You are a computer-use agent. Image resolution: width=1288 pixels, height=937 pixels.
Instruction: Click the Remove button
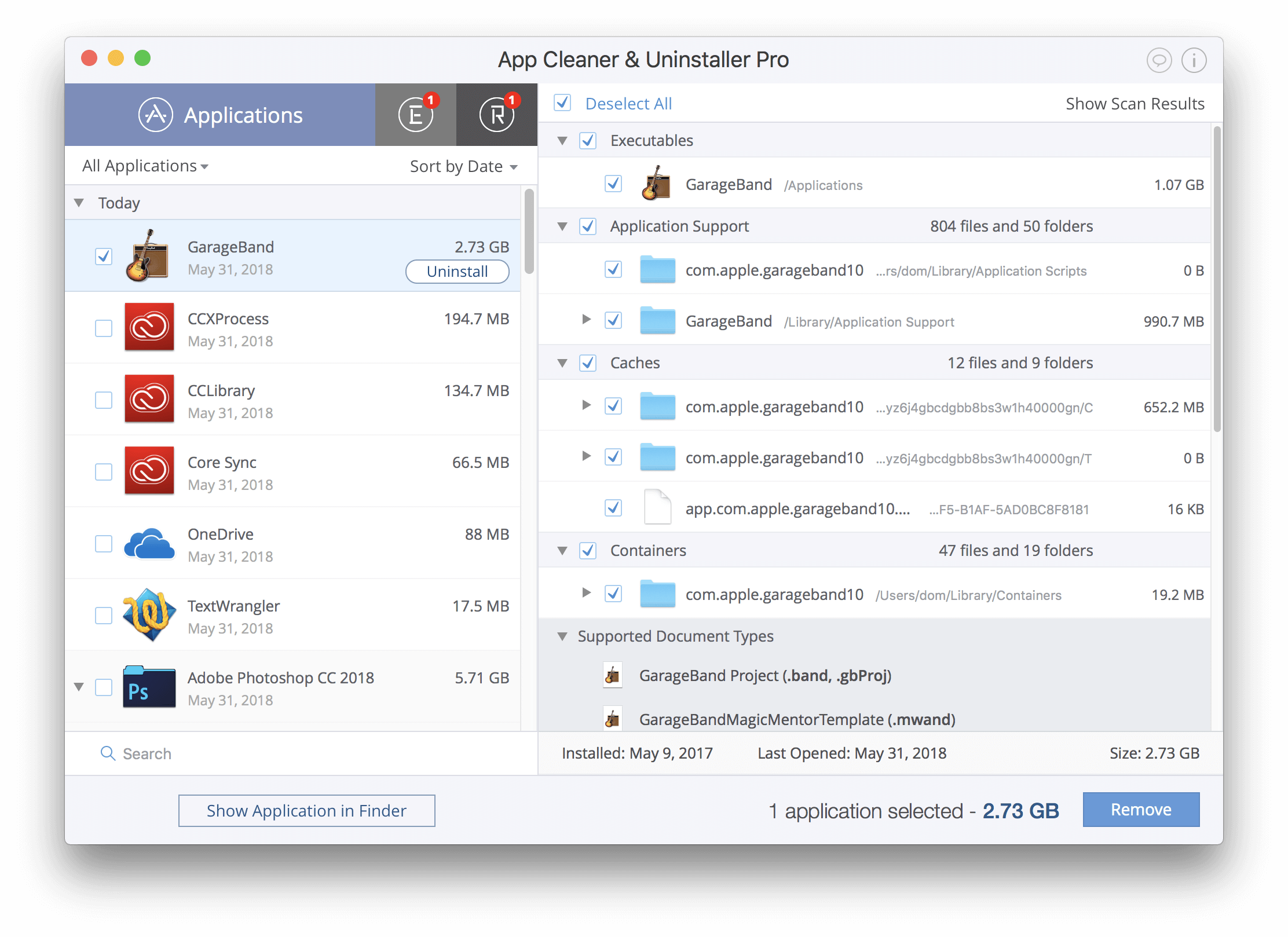(x=1141, y=810)
